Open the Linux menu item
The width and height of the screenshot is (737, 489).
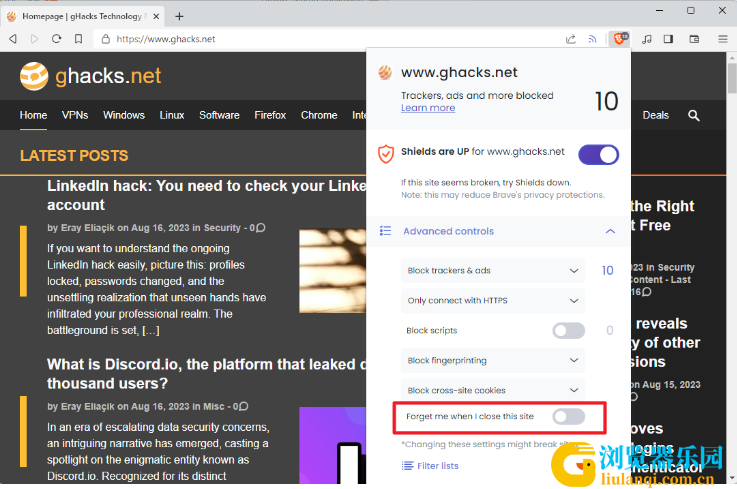[172, 115]
